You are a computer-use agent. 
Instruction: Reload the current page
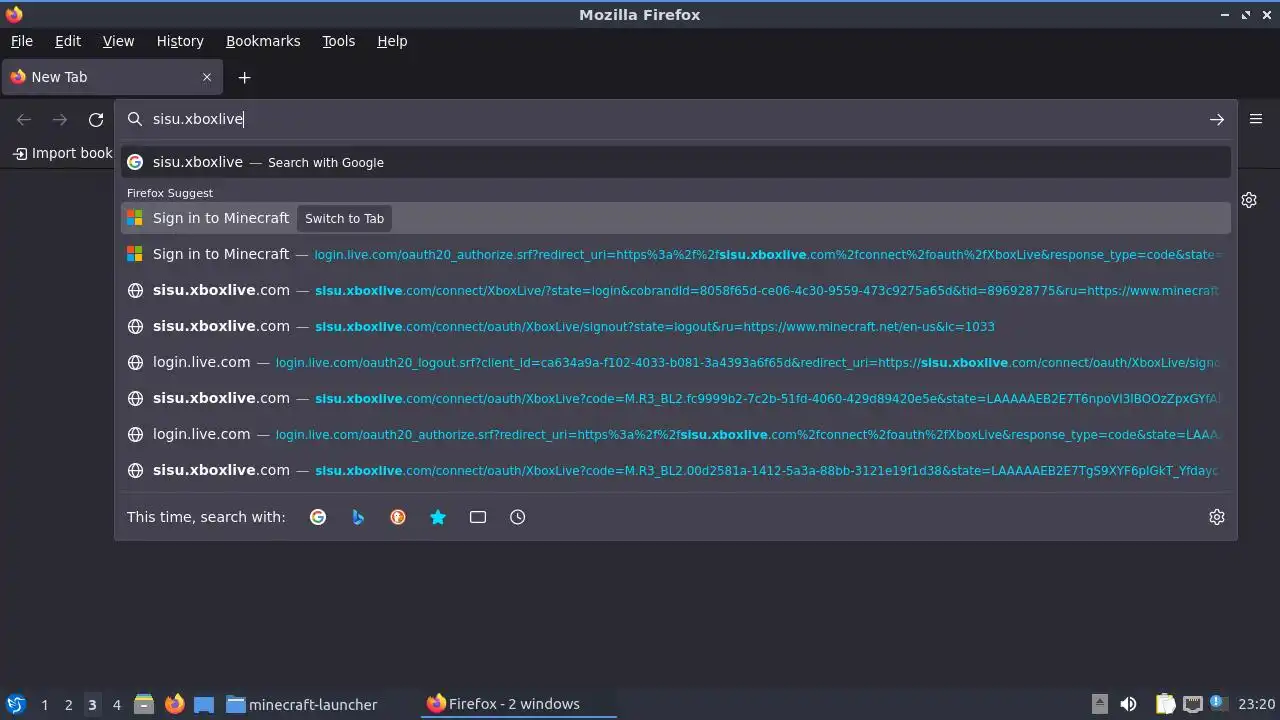[96, 120]
